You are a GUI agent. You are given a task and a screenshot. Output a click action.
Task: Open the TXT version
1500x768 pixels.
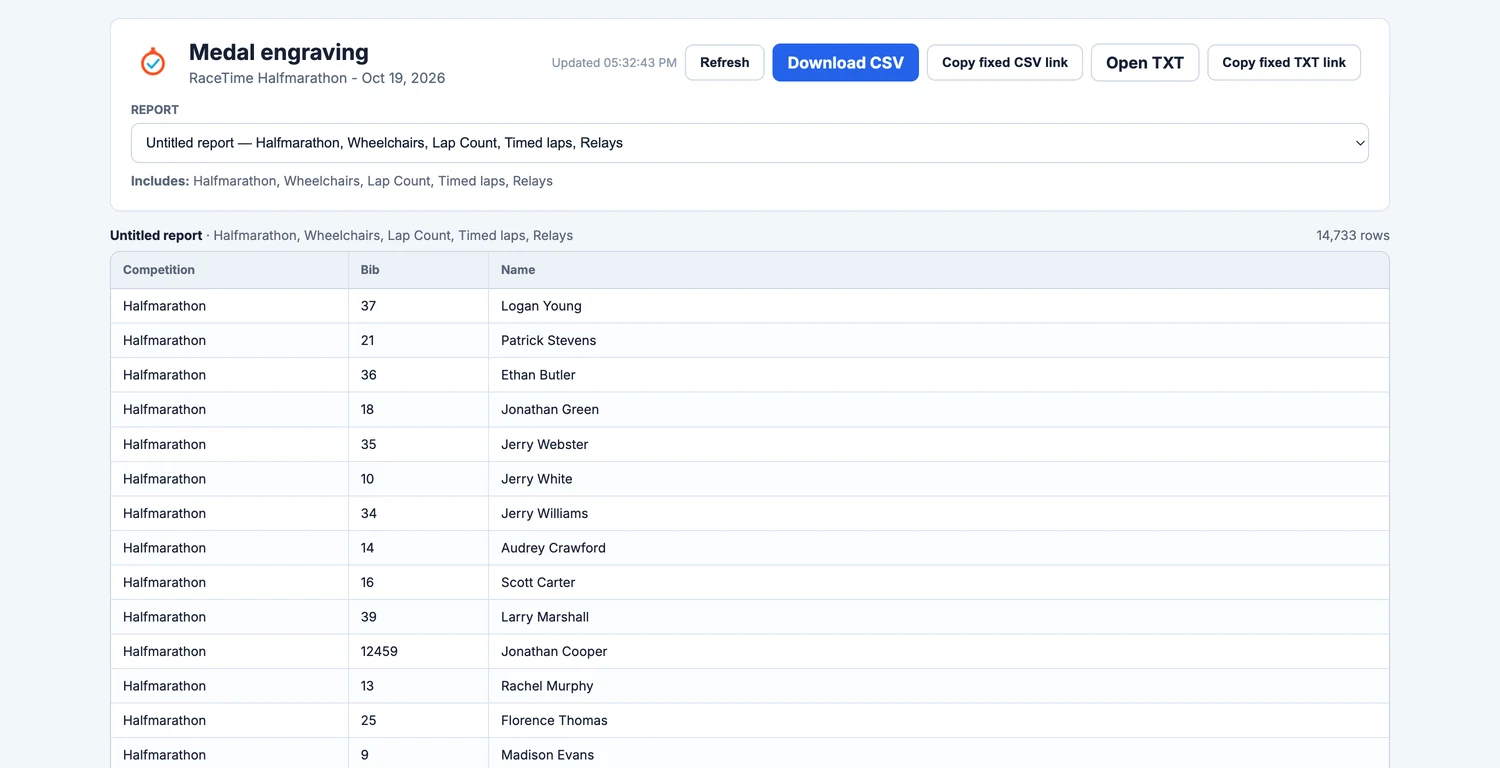(x=1145, y=62)
